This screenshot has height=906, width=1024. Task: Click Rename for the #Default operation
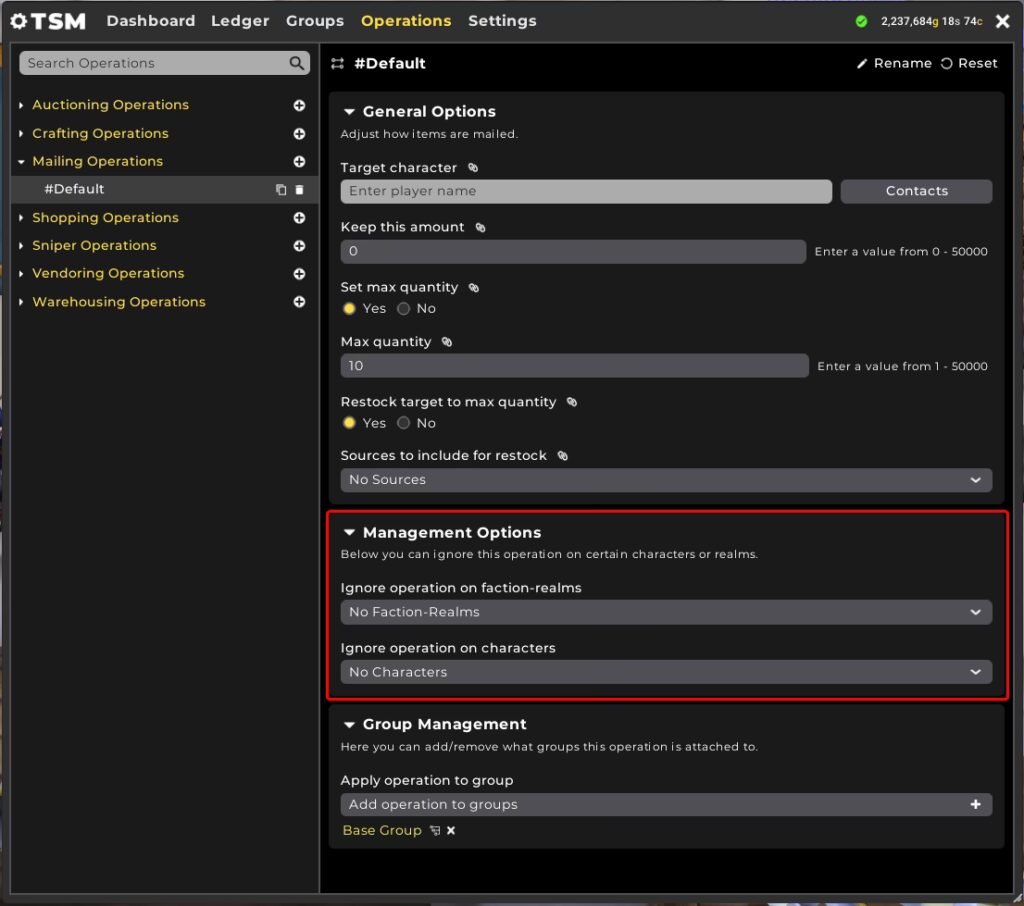click(893, 63)
